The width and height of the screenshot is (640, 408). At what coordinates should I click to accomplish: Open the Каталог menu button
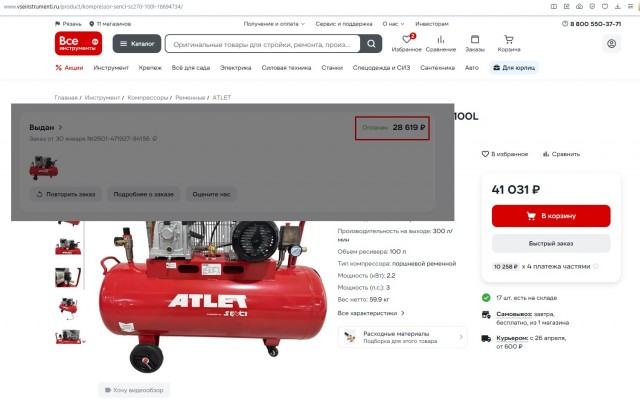point(137,44)
